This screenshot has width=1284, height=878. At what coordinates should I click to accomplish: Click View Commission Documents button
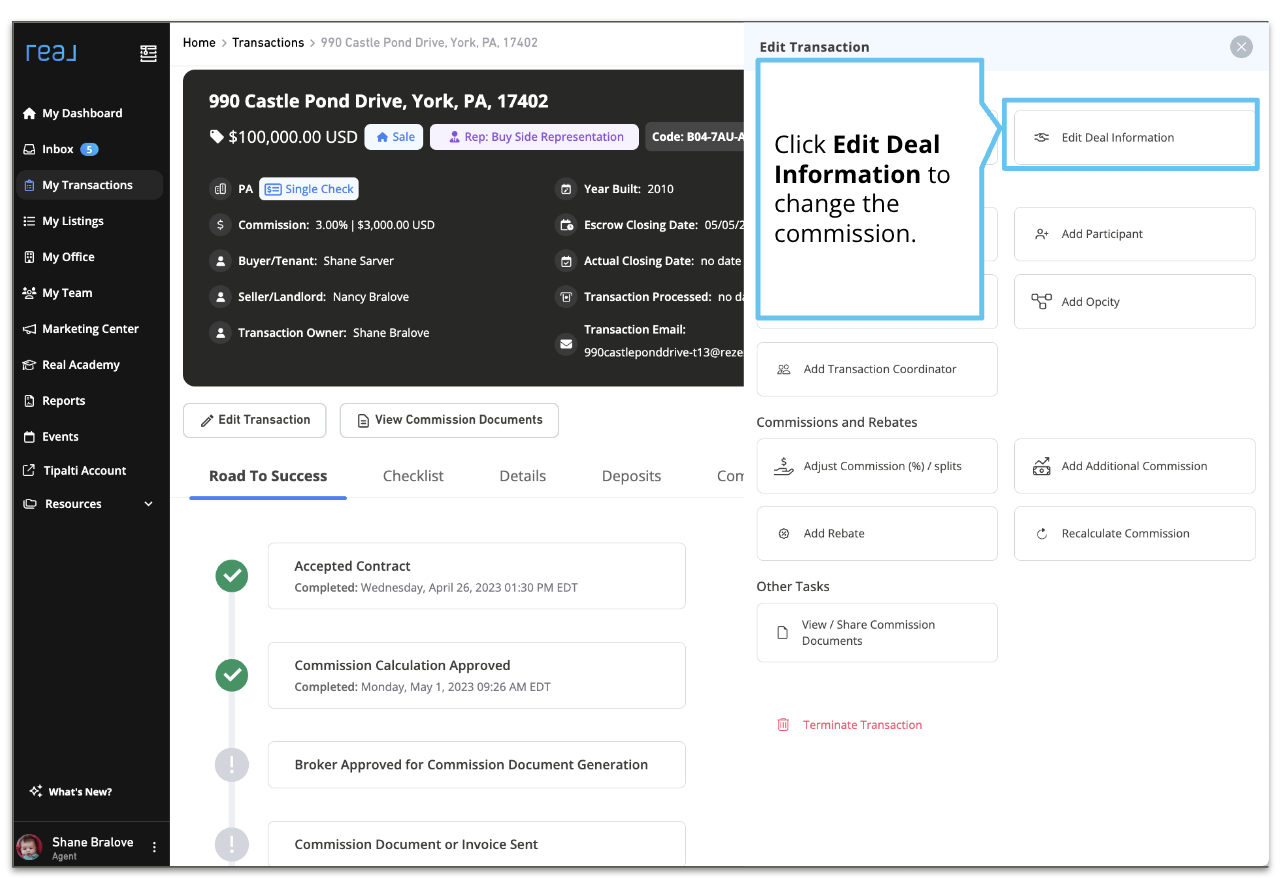click(449, 420)
